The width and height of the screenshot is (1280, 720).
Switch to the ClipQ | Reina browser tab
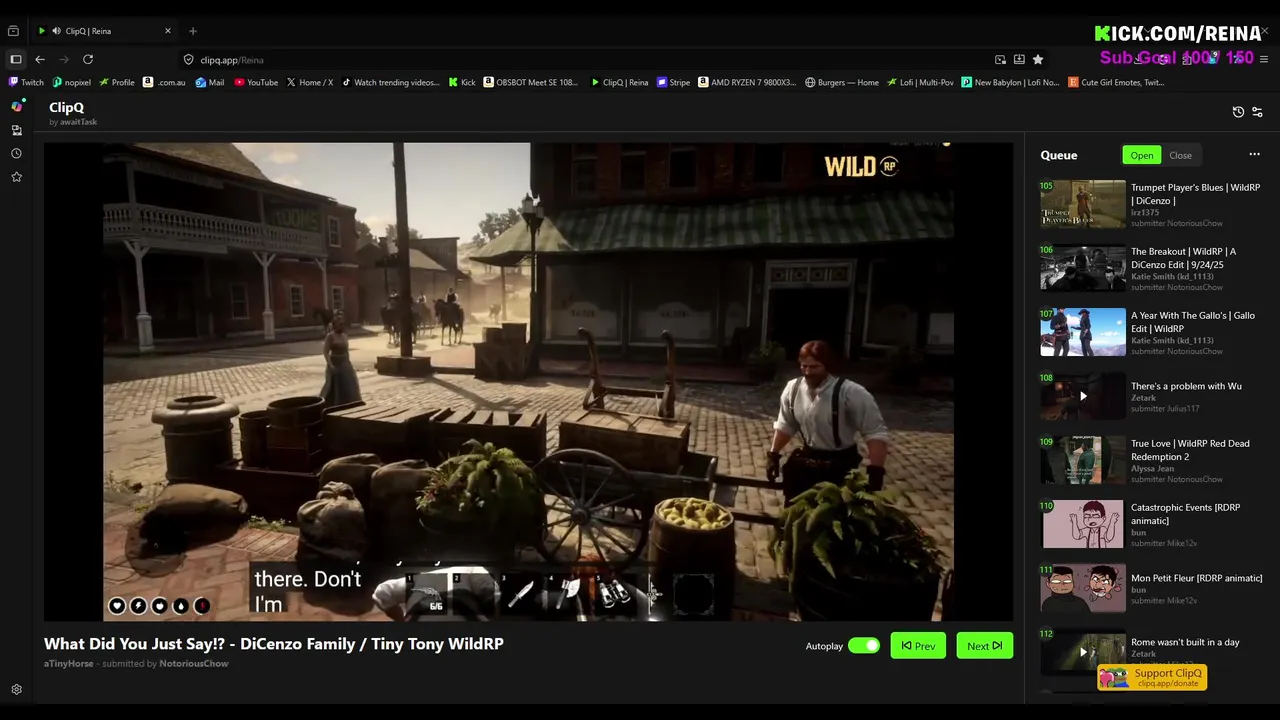point(105,31)
